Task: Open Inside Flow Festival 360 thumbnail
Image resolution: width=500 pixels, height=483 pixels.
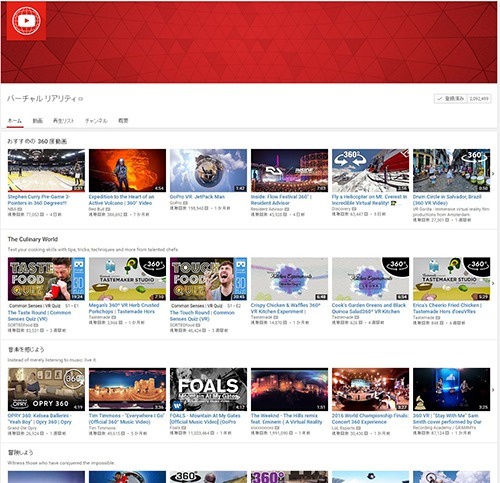Action: [x=289, y=170]
